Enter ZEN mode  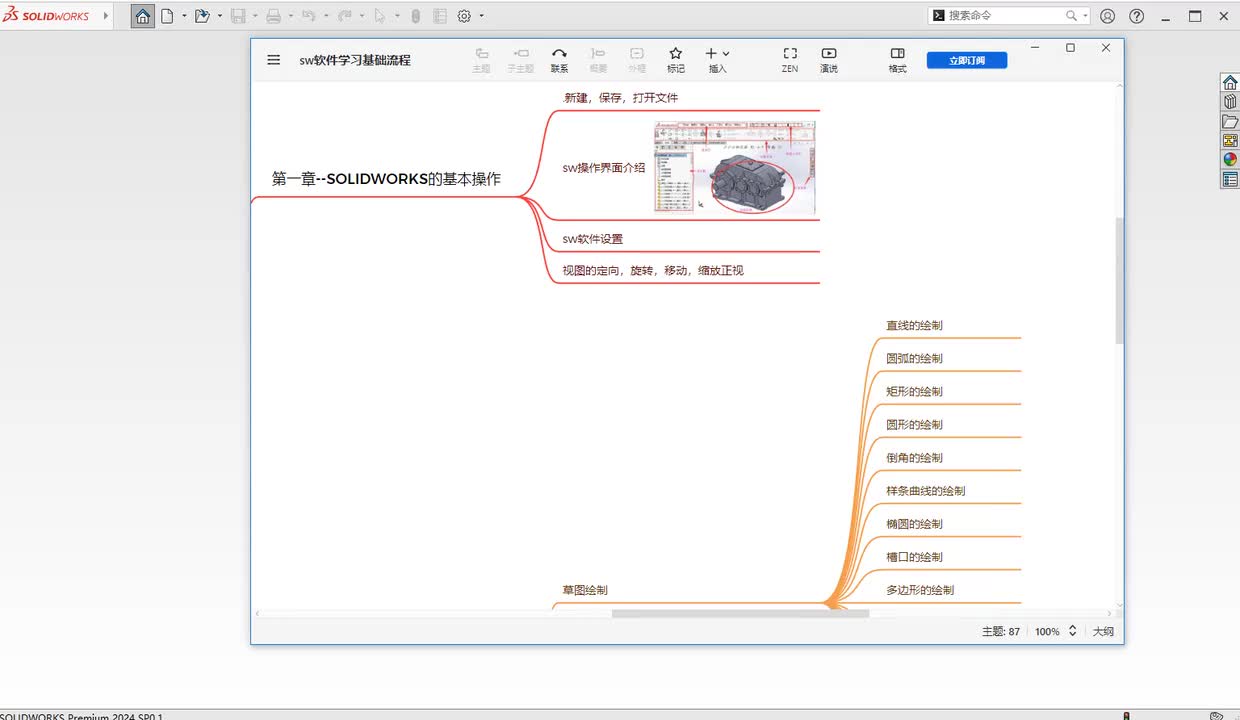pyautogui.click(x=790, y=60)
